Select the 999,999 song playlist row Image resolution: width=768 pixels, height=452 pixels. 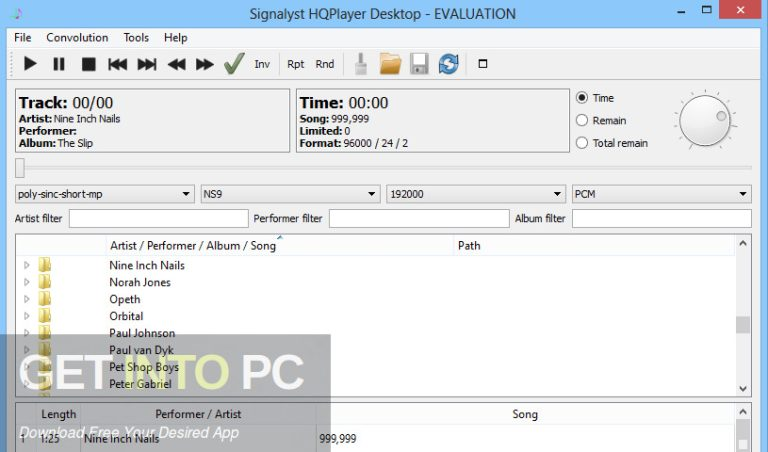coord(376,438)
